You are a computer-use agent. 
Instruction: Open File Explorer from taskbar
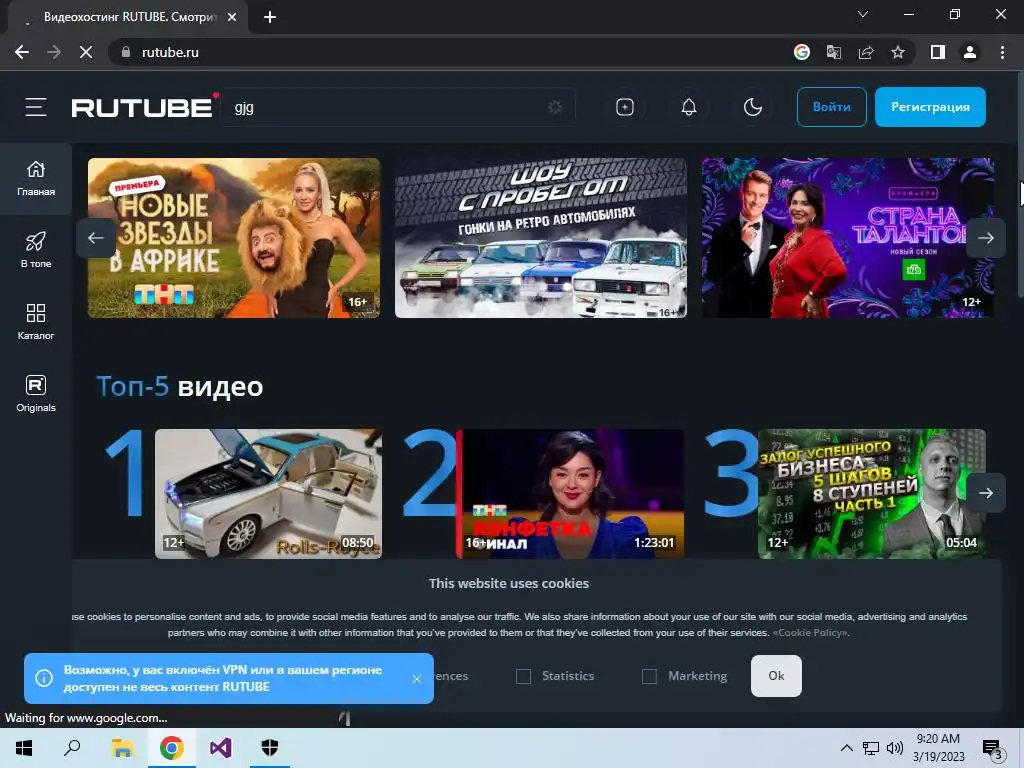pos(122,748)
